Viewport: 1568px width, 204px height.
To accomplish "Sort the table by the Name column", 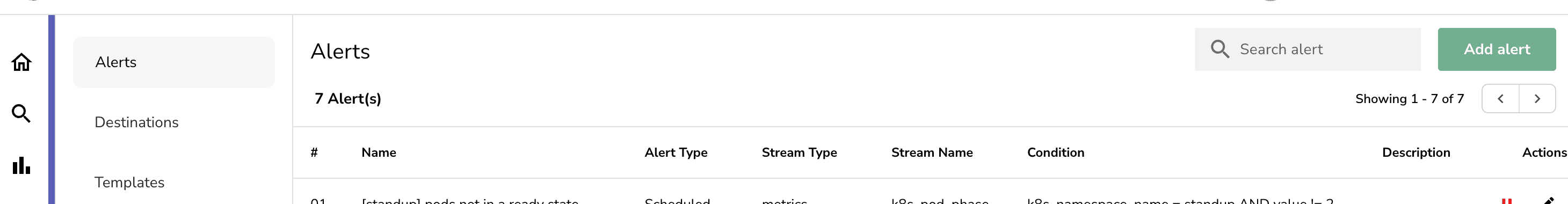I will point(379,153).
